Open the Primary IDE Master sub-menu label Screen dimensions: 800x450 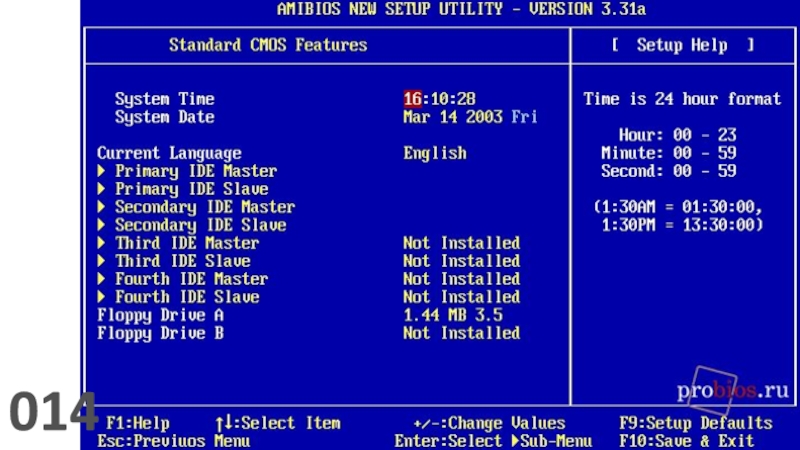(196, 171)
